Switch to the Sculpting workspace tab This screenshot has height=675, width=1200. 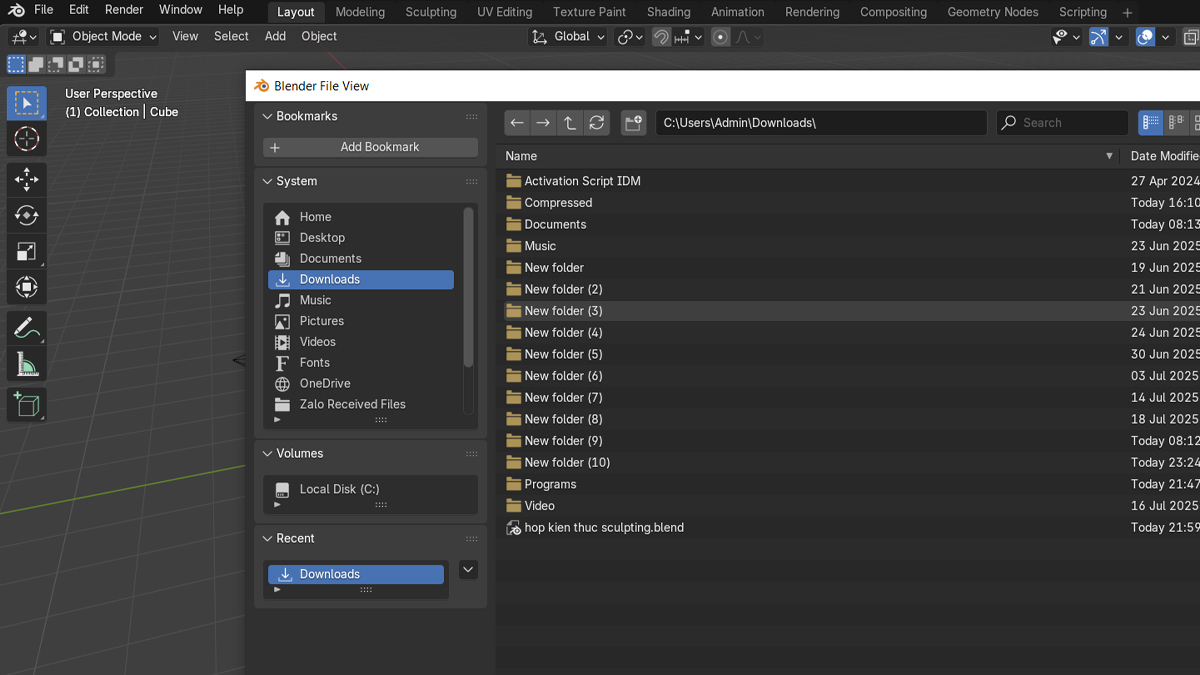431,12
